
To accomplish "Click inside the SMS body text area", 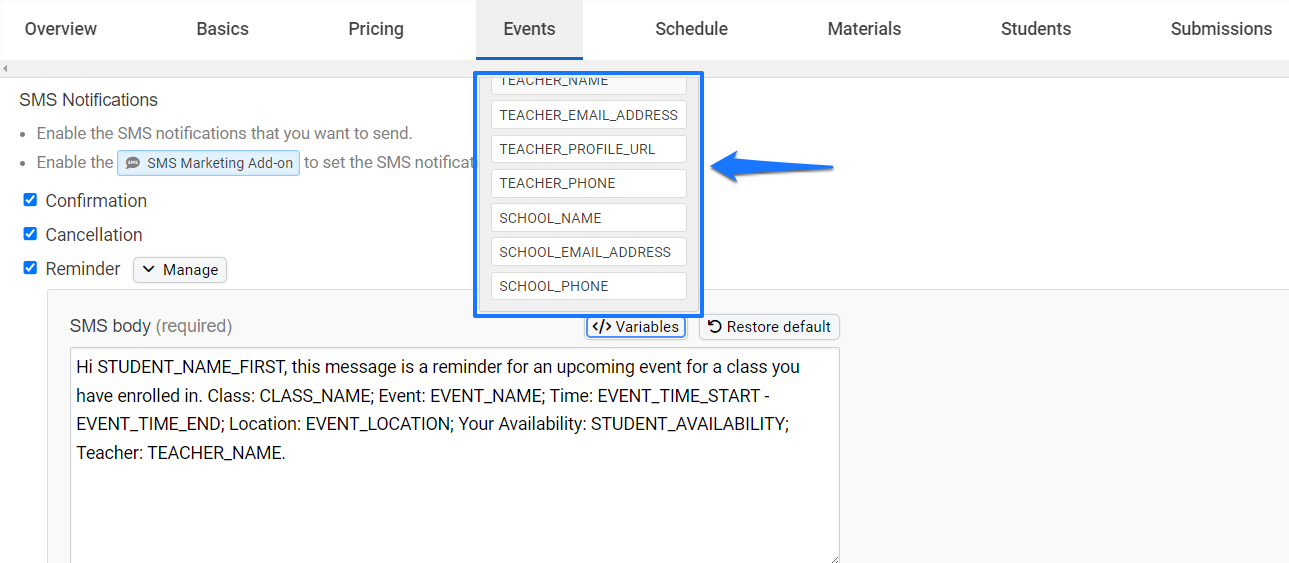I will [x=455, y=455].
